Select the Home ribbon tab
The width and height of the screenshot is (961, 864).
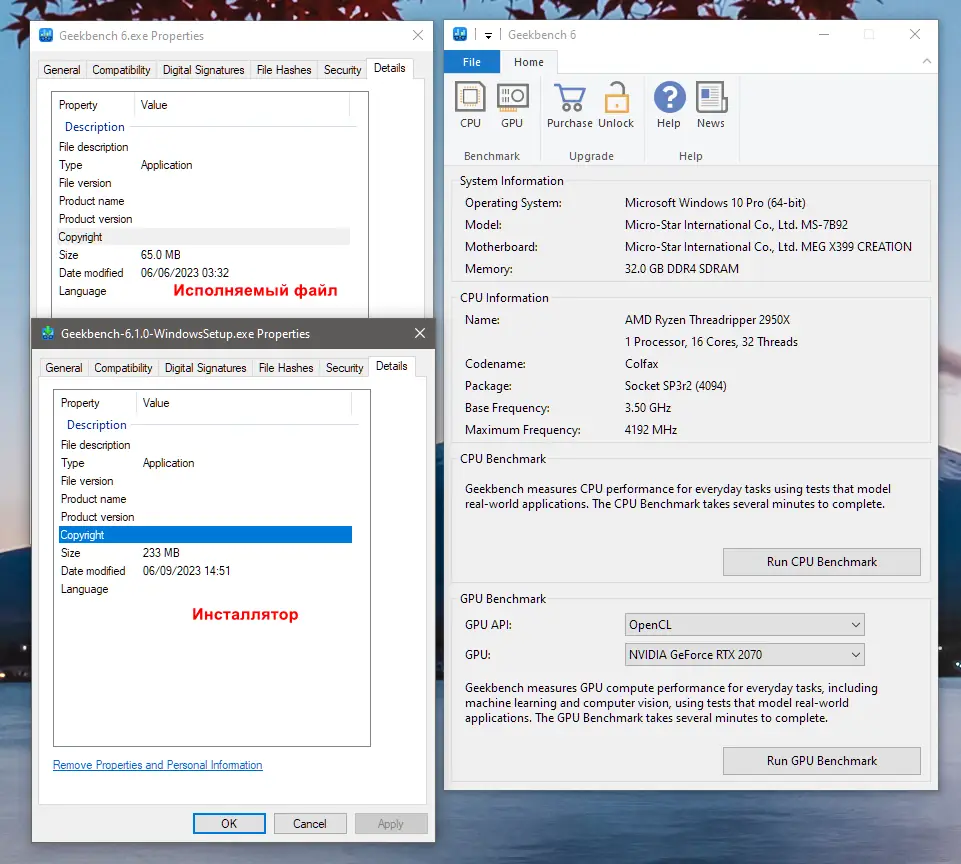click(x=529, y=62)
